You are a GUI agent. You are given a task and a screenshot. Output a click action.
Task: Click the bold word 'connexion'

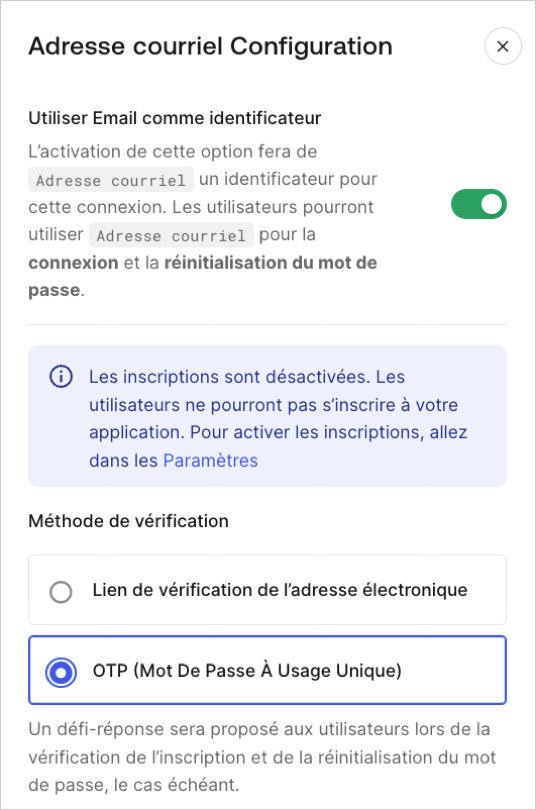point(73,262)
